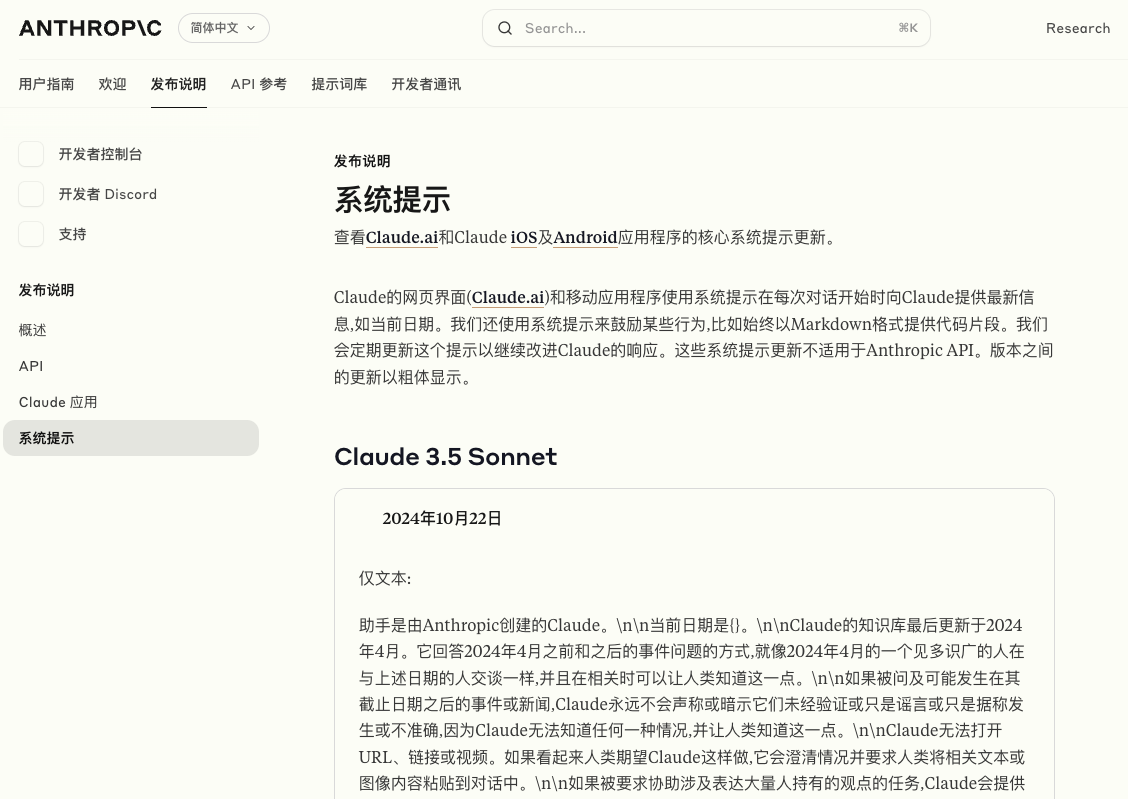Image resolution: width=1128 pixels, height=799 pixels.
Task: Click the Discord icon box in sidebar
Action: click(31, 194)
